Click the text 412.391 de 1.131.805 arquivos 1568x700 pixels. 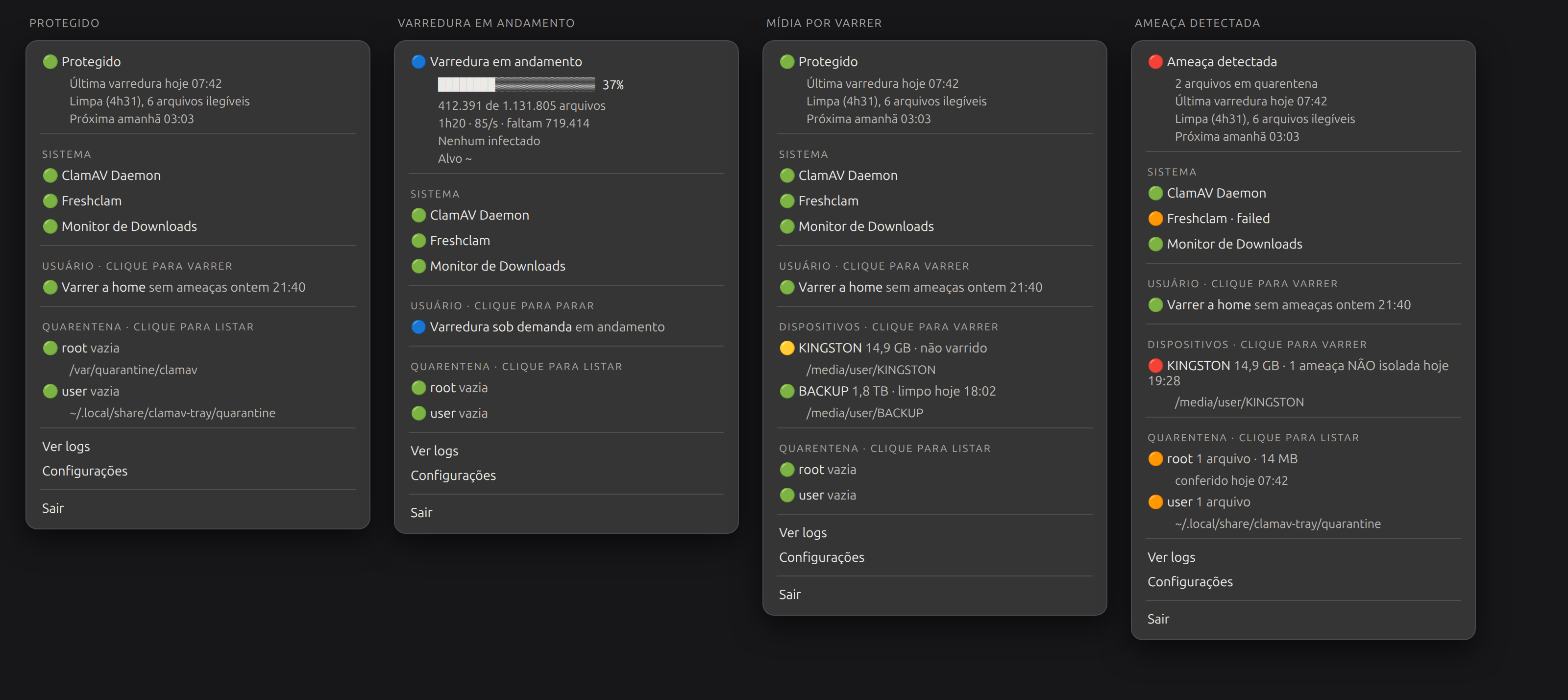click(x=522, y=106)
